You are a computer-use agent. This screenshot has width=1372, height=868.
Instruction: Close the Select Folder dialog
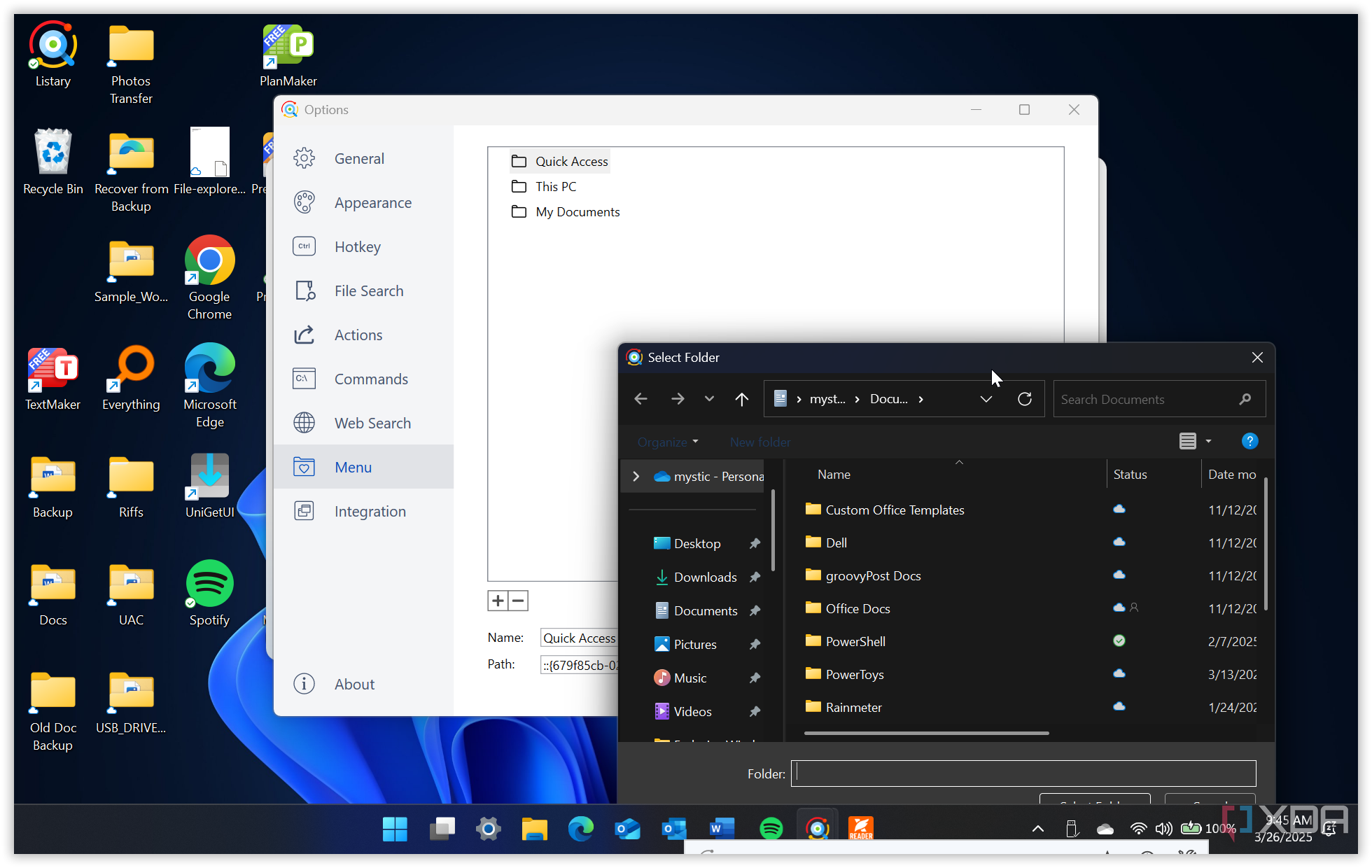(1257, 358)
